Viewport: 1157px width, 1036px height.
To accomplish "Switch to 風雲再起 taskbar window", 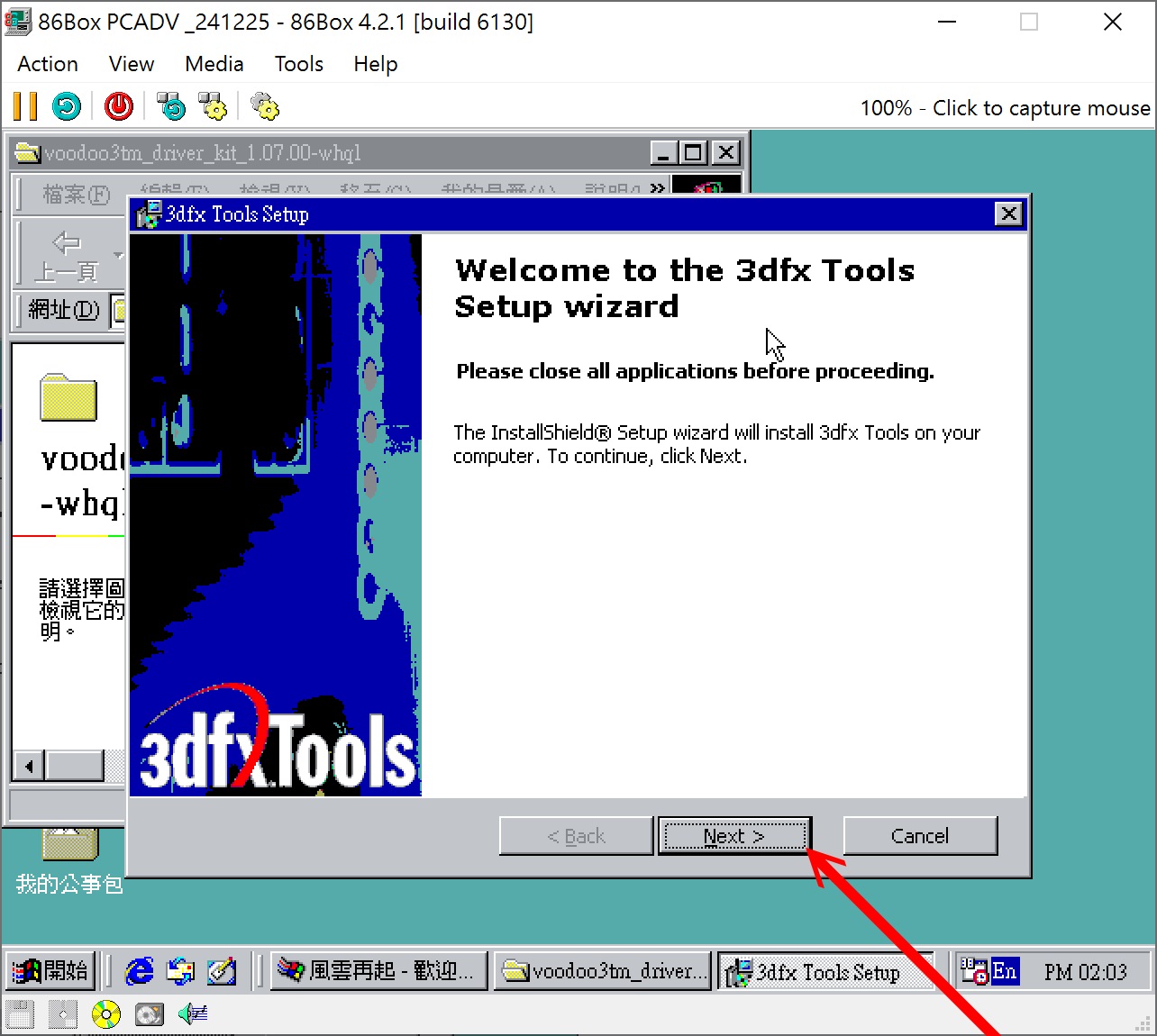I will 378,971.
